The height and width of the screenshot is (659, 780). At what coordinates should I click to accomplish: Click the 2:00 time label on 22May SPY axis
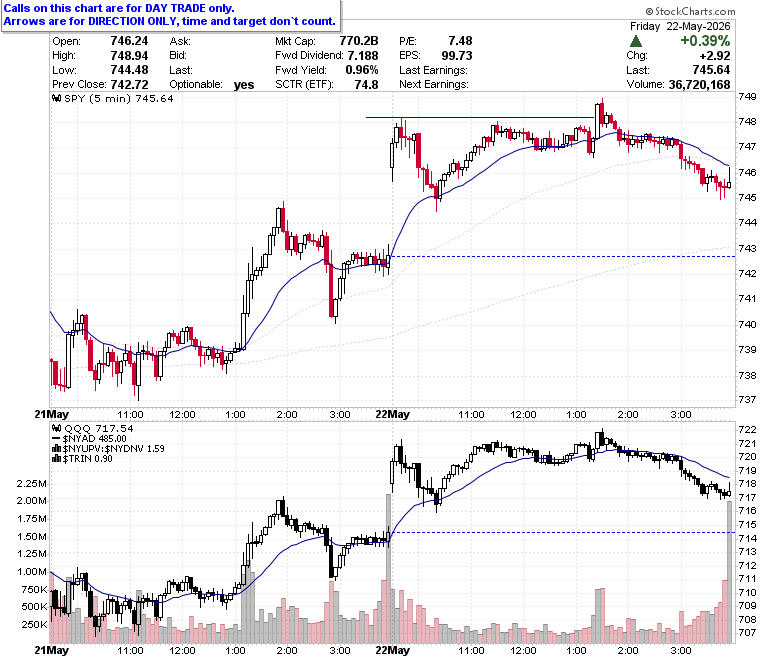coord(628,415)
